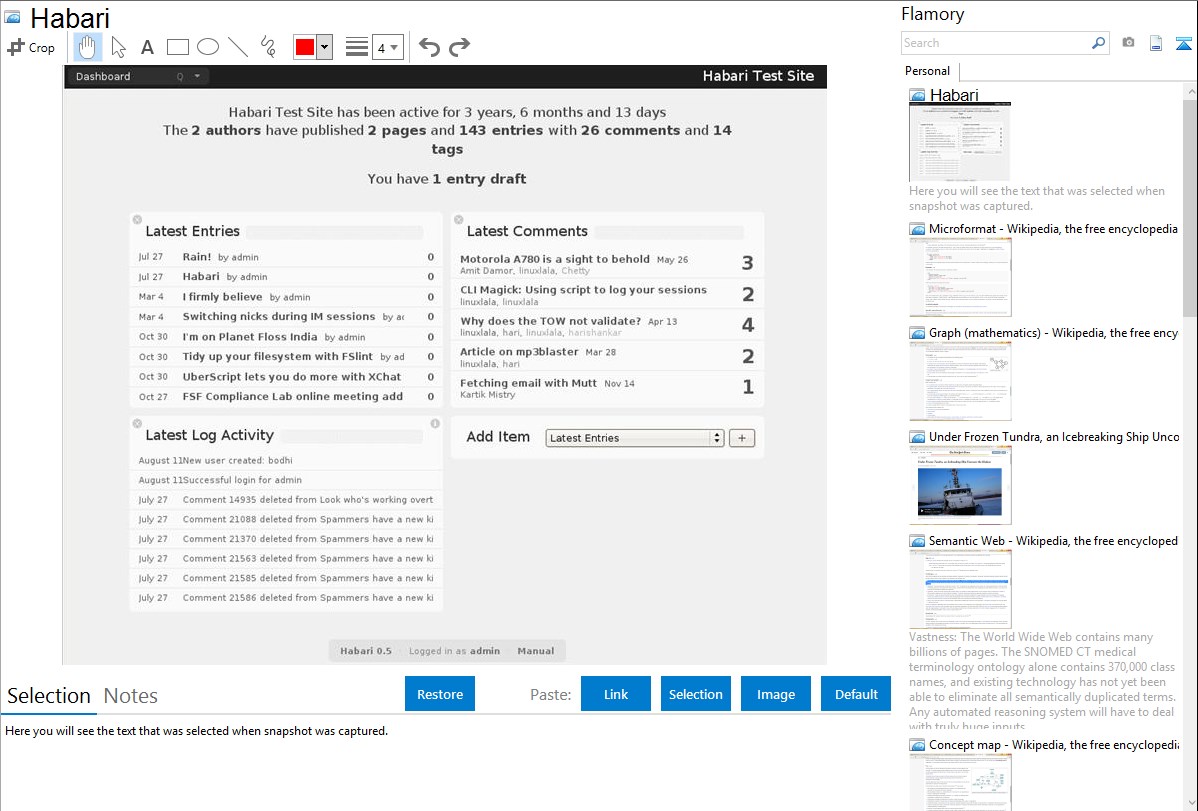The height and width of the screenshot is (811, 1198).
Task: Open I'm on Planet Floss India entry
Action: pos(250,336)
